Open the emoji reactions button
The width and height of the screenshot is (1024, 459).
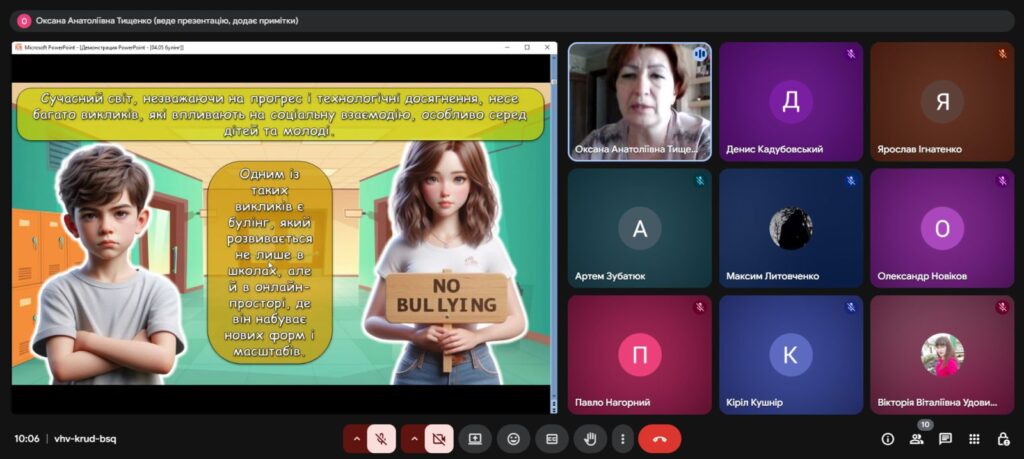coord(513,439)
